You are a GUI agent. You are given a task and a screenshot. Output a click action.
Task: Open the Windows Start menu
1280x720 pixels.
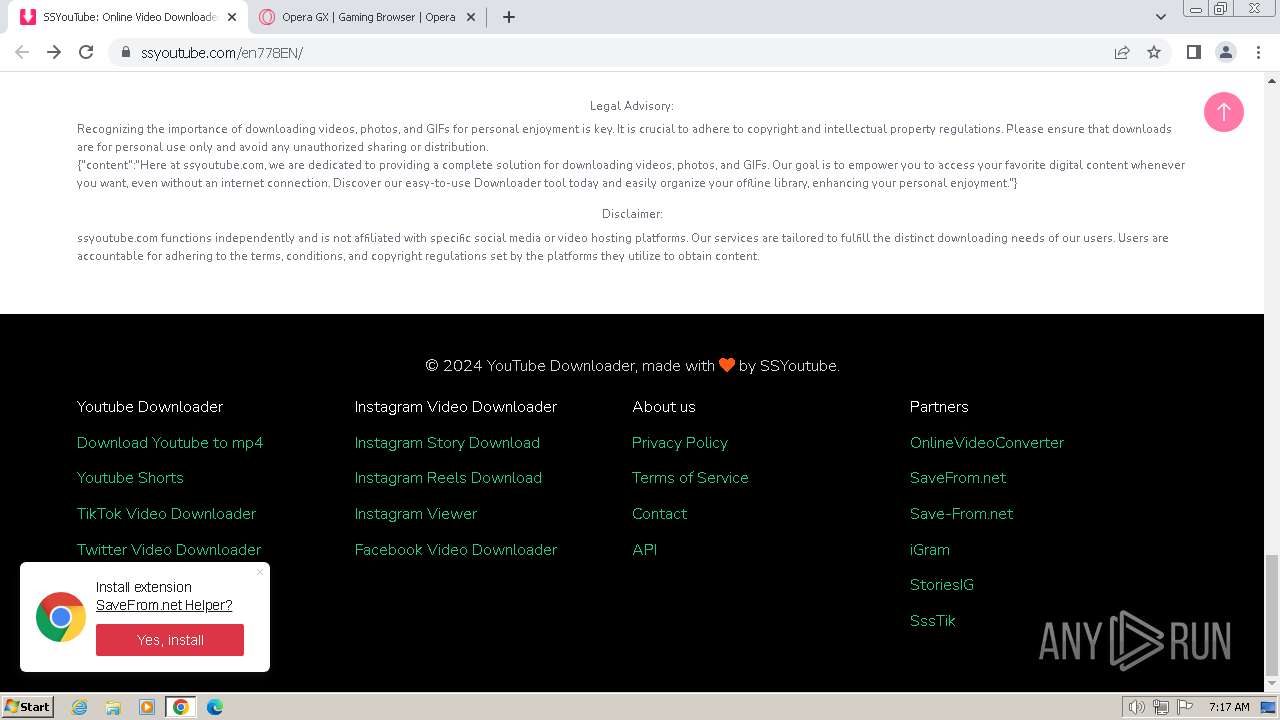(x=28, y=707)
